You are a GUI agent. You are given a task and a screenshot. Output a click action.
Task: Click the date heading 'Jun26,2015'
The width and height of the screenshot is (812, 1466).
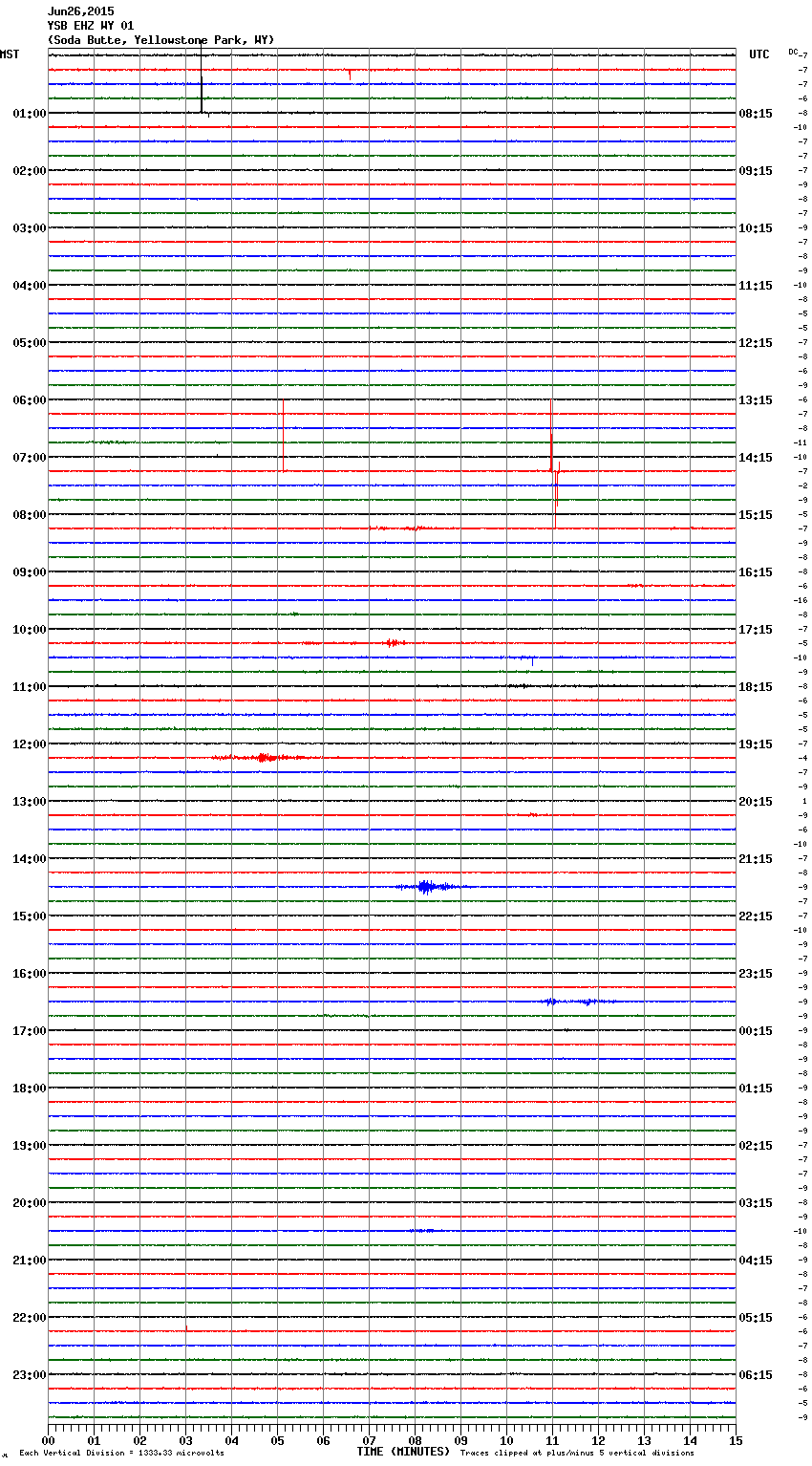[x=80, y=11]
